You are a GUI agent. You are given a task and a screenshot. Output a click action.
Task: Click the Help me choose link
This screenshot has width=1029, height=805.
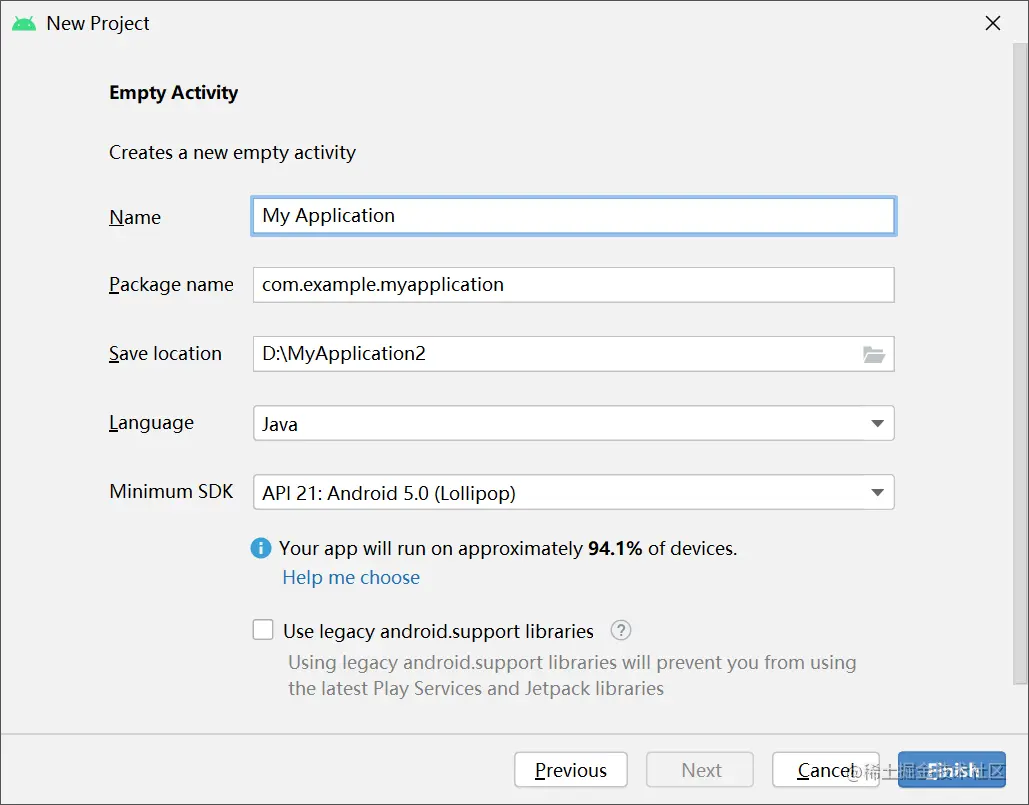pos(351,577)
